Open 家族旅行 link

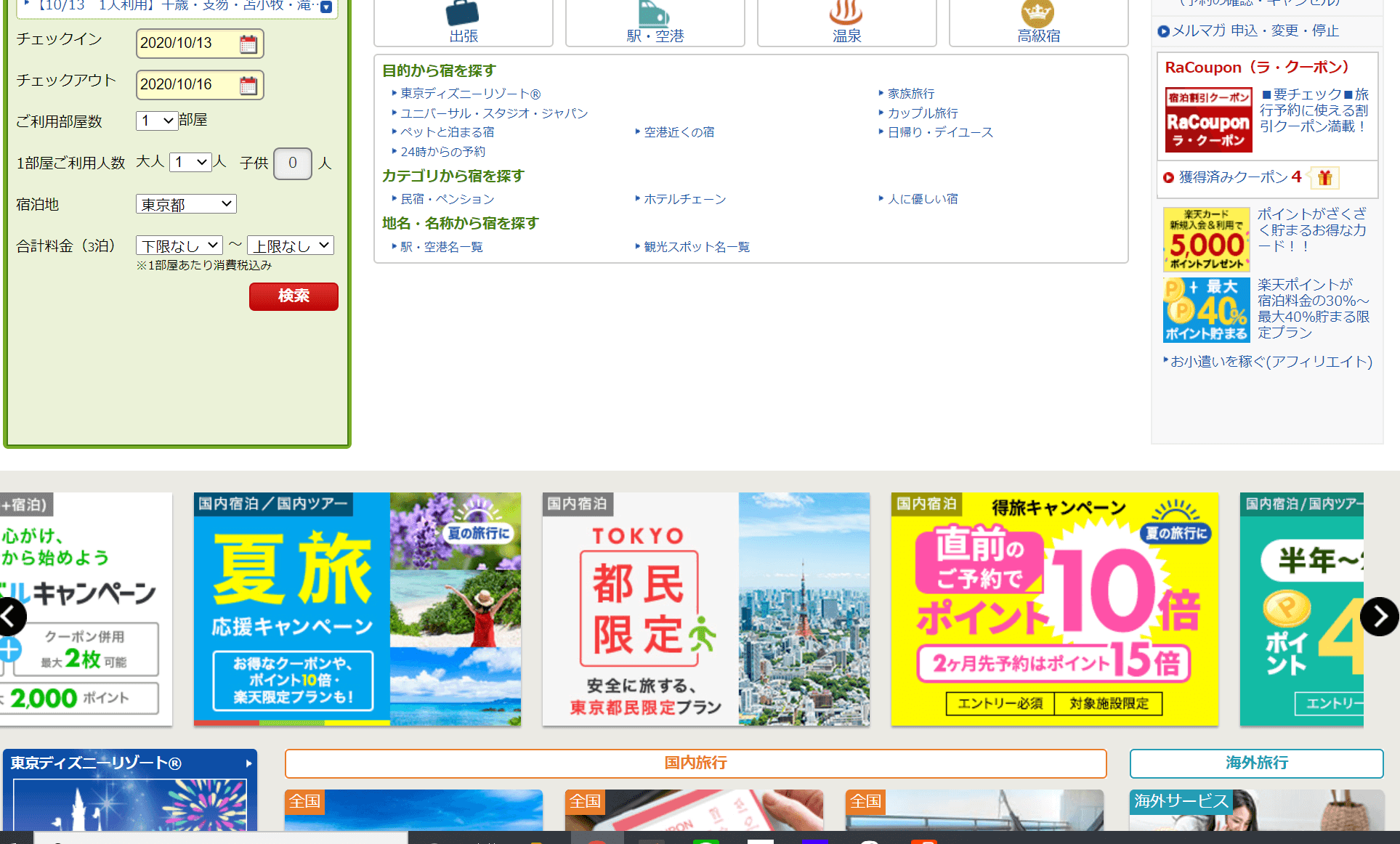pos(911,94)
